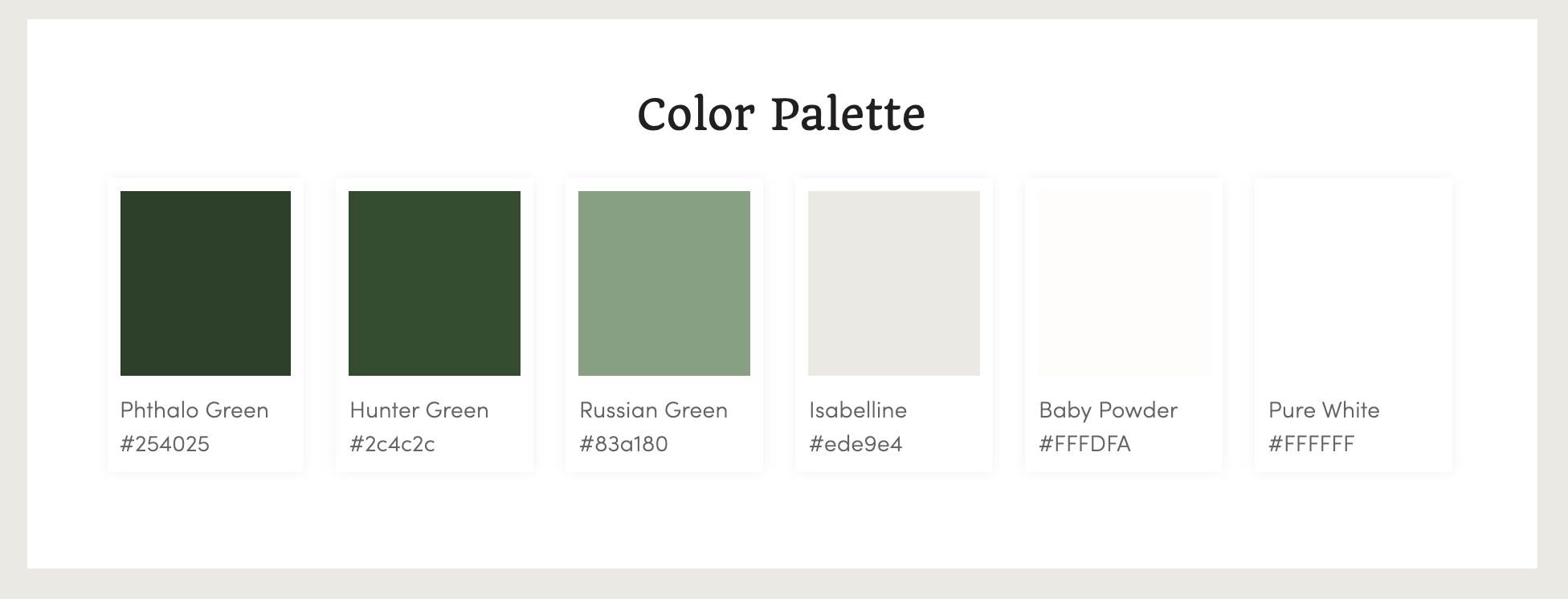The height and width of the screenshot is (599, 1568).
Task: Select the #FFFFFF hex code text
Action: (x=1311, y=444)
